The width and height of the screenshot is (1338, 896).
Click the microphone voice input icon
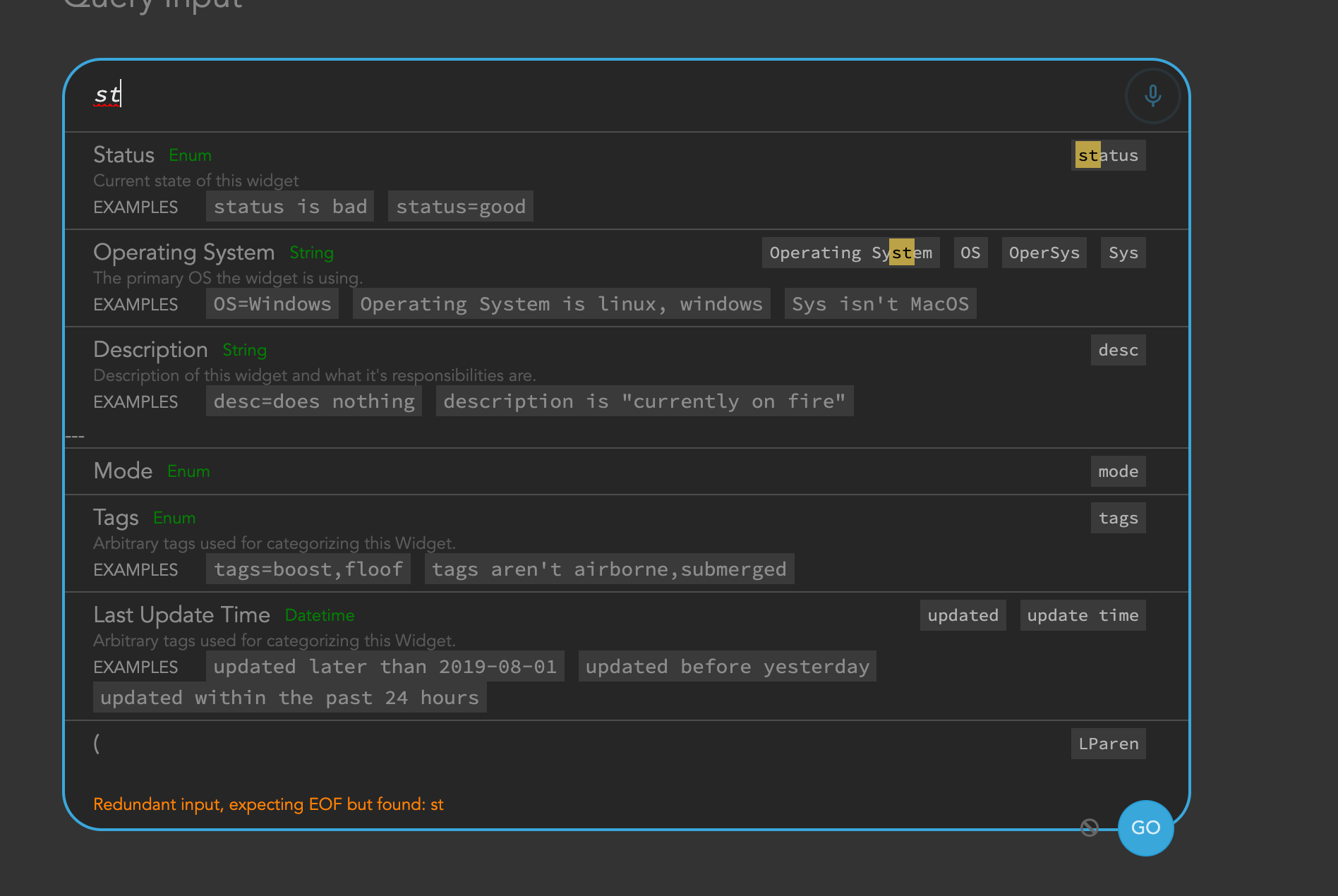point(1152,95)
